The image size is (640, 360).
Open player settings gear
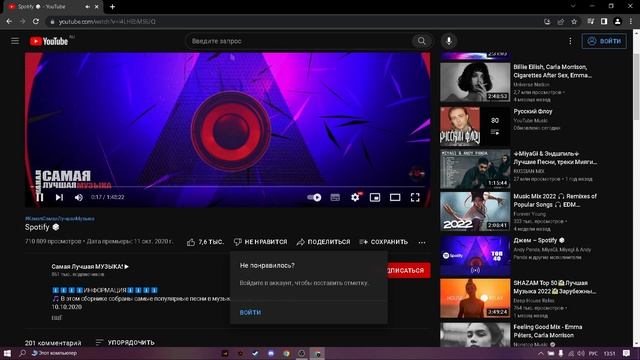tap(356, 197)
